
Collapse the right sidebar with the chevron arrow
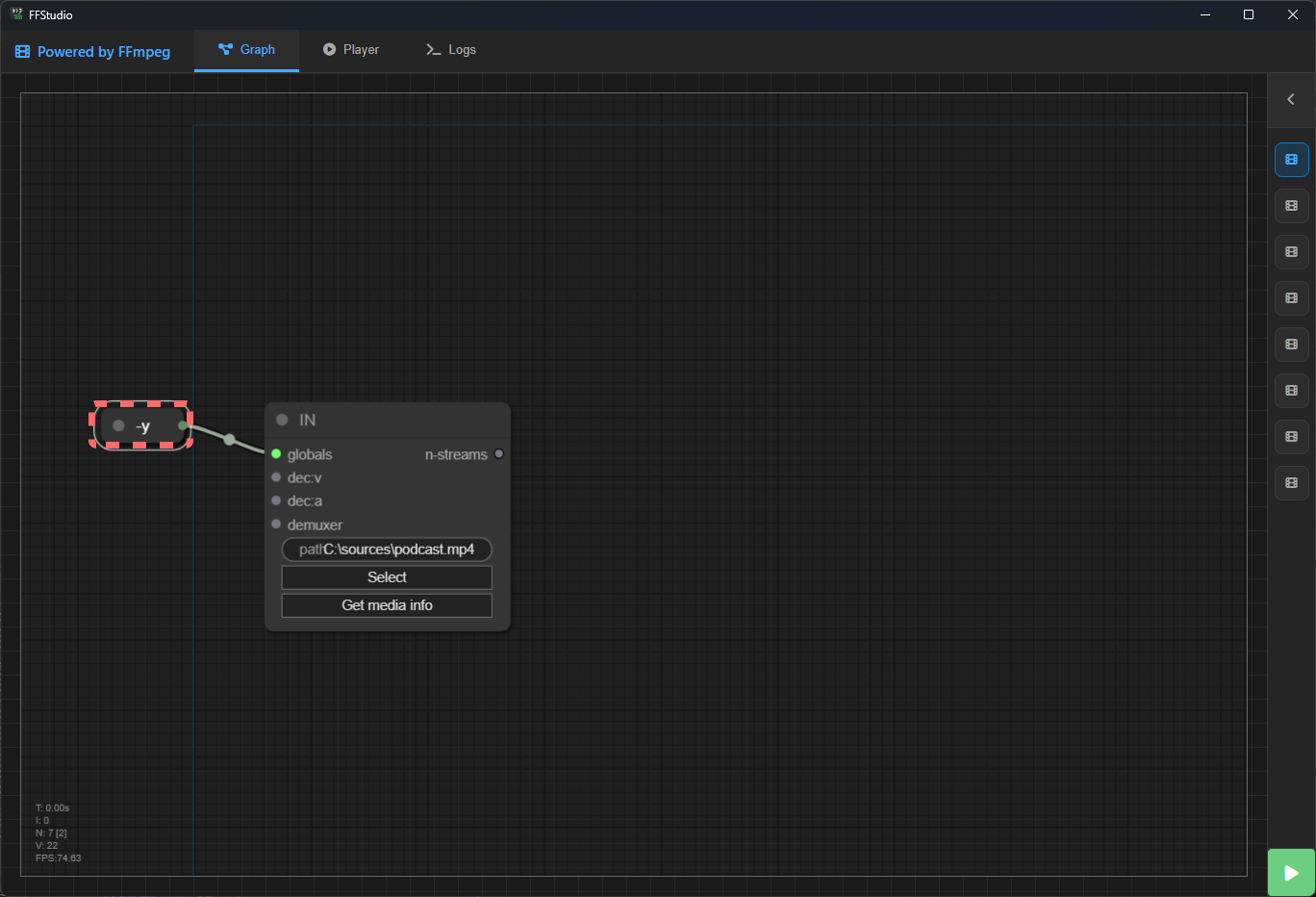pyautogui.click(x=1291, y=99)
